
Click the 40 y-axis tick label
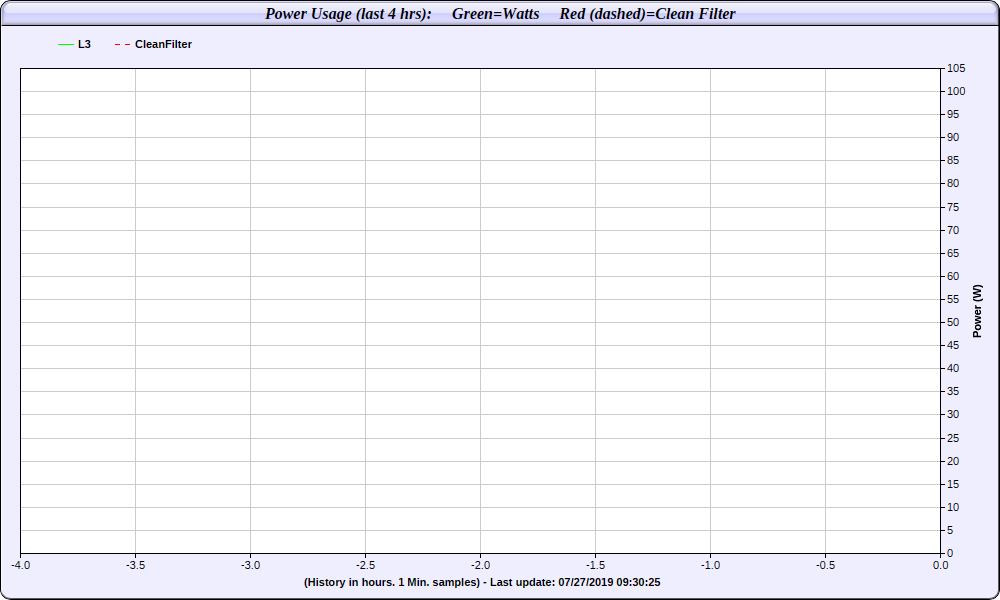[953, 368]
